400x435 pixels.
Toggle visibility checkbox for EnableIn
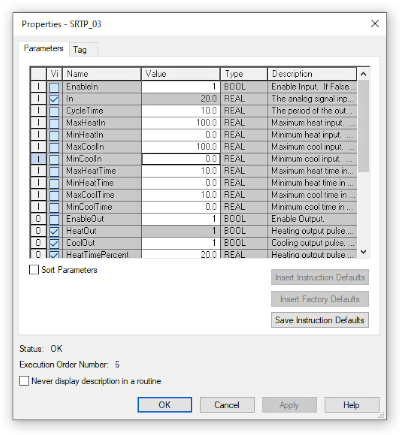[54, 87]
